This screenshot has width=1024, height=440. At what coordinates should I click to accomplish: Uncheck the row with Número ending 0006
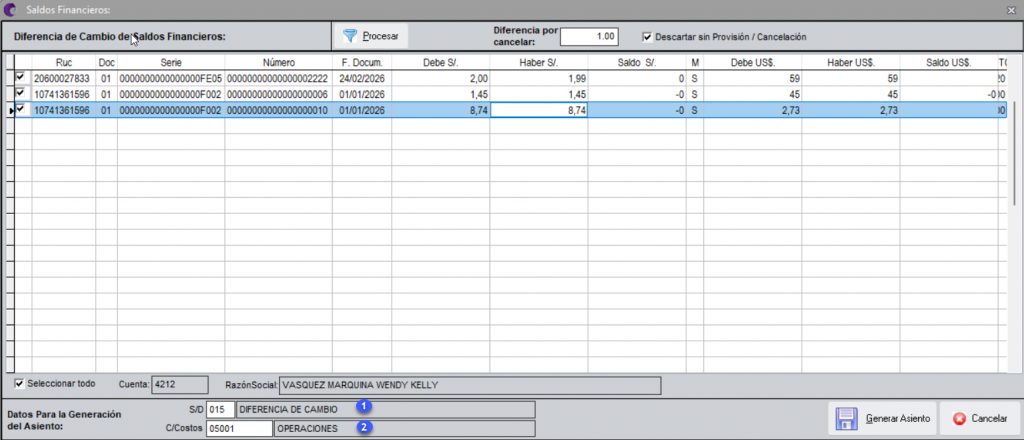click(20, 94)
